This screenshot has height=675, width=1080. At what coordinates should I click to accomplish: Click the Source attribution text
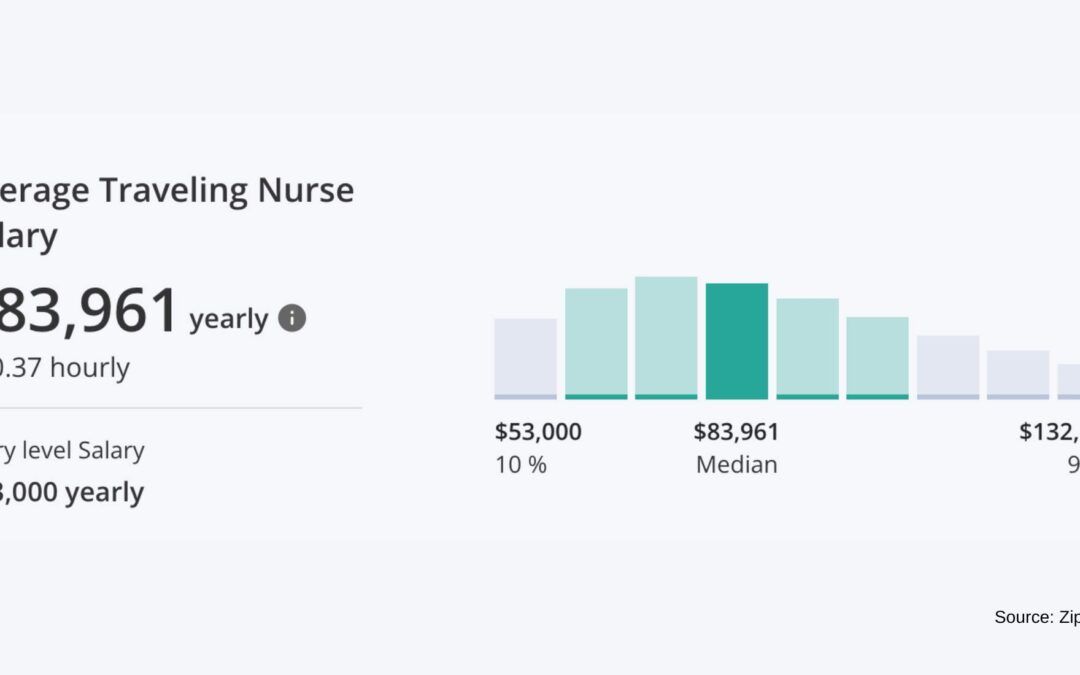[x=1036, y=617]
